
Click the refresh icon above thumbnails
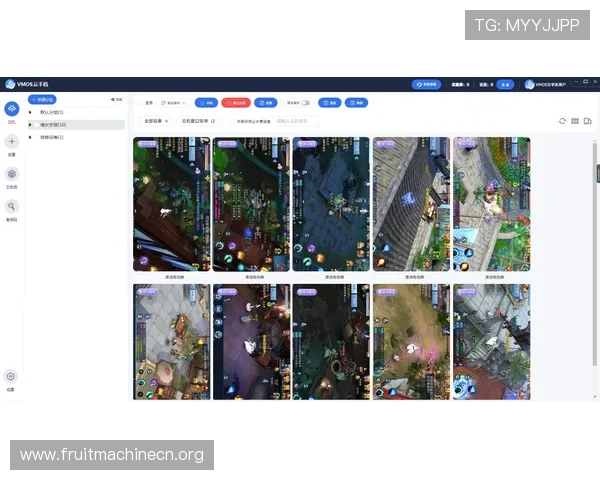coord(562,121)
